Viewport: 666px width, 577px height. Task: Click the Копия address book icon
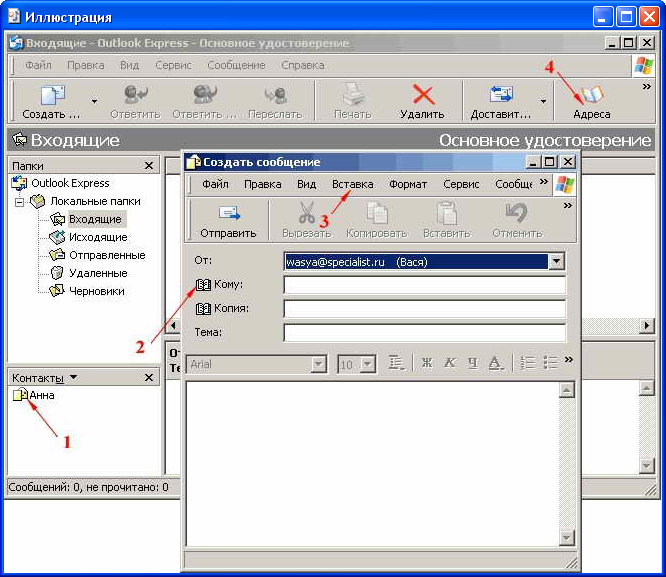point(203,308)
